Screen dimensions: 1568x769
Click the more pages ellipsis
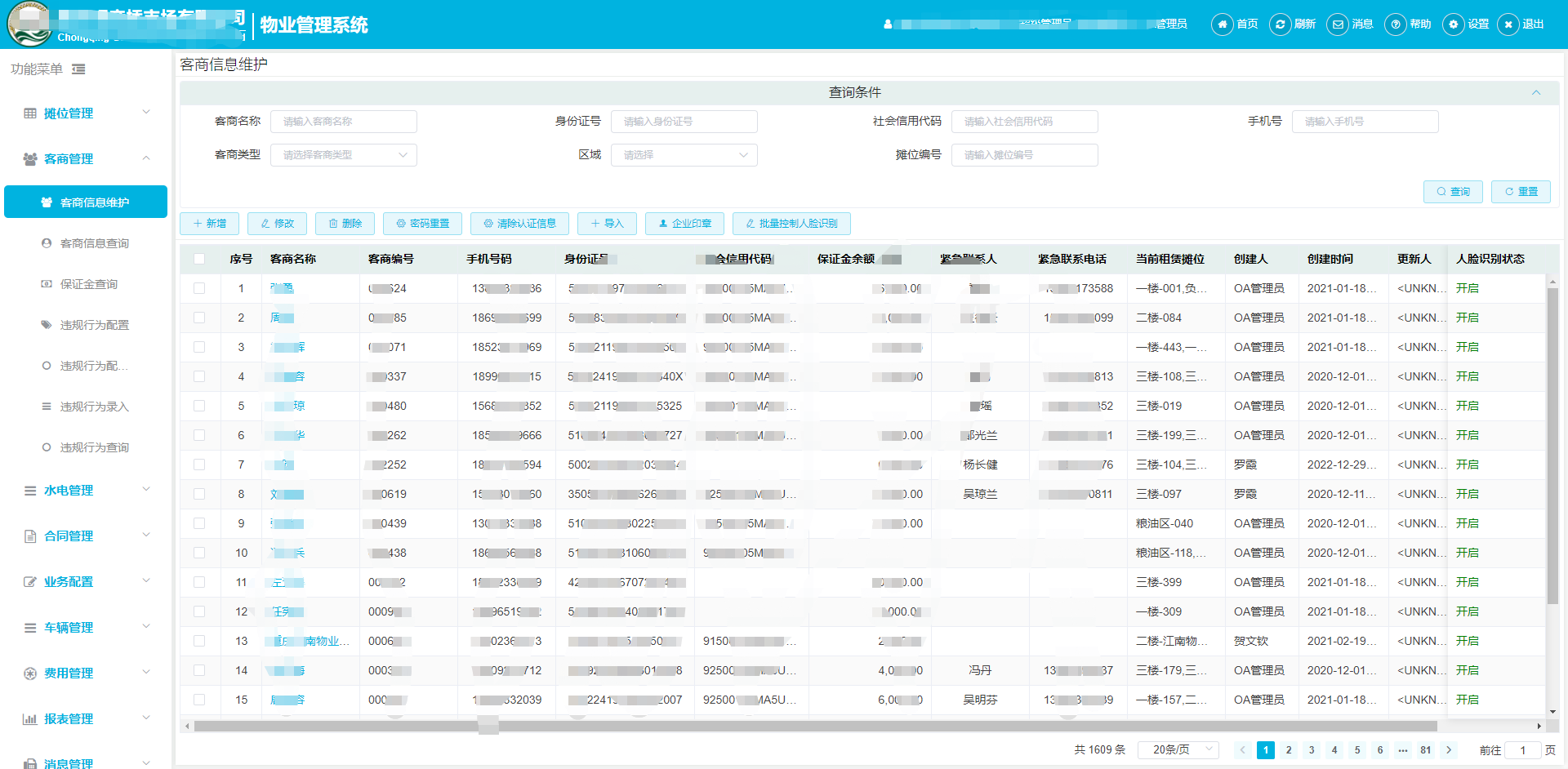click(x=1403, y=750)
